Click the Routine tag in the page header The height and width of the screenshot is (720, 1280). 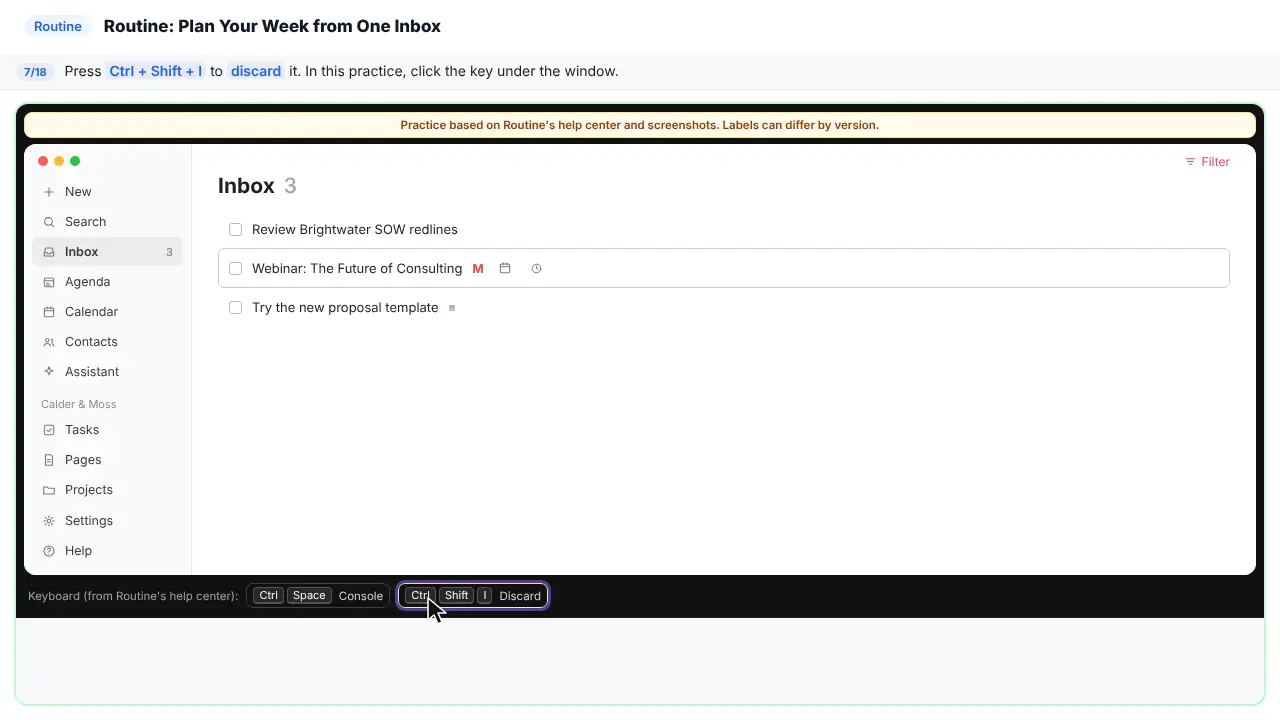pyautogui.click(x=58, y=27)
